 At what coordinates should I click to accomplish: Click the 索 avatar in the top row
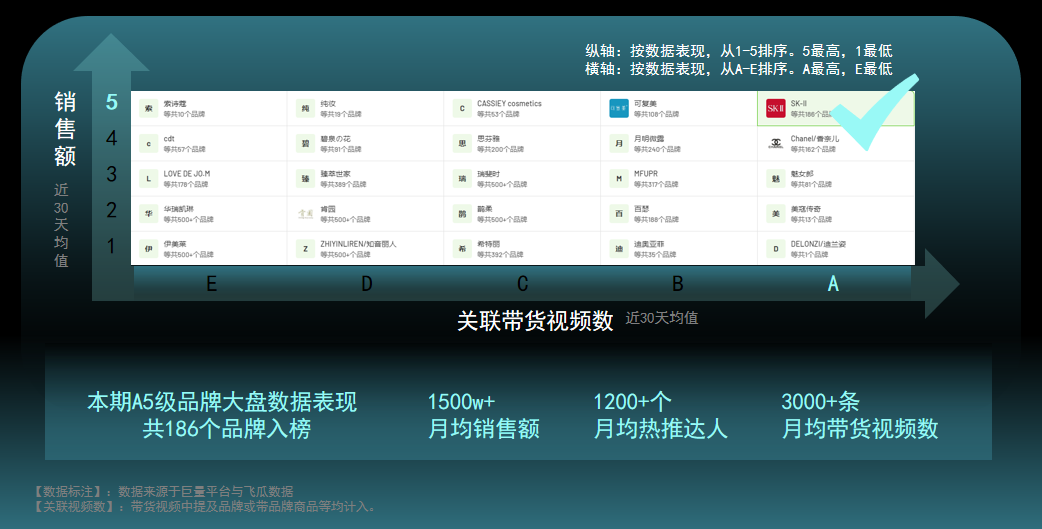pyautogui.click(x=148, y=108)
